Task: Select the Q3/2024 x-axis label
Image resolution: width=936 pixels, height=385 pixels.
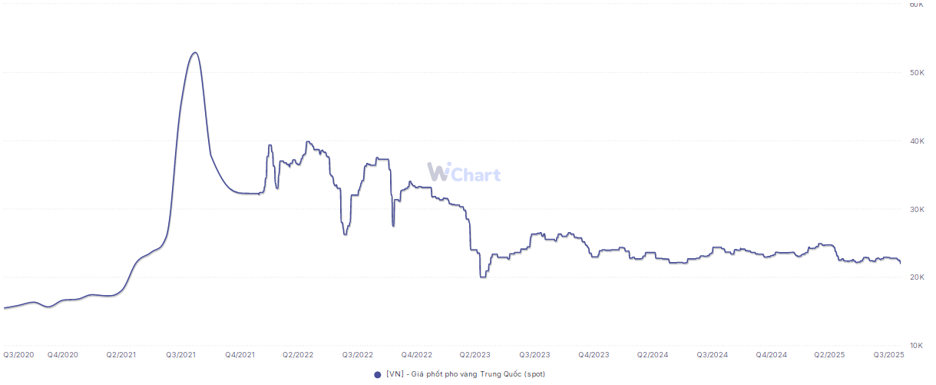Action: point(712,354)
